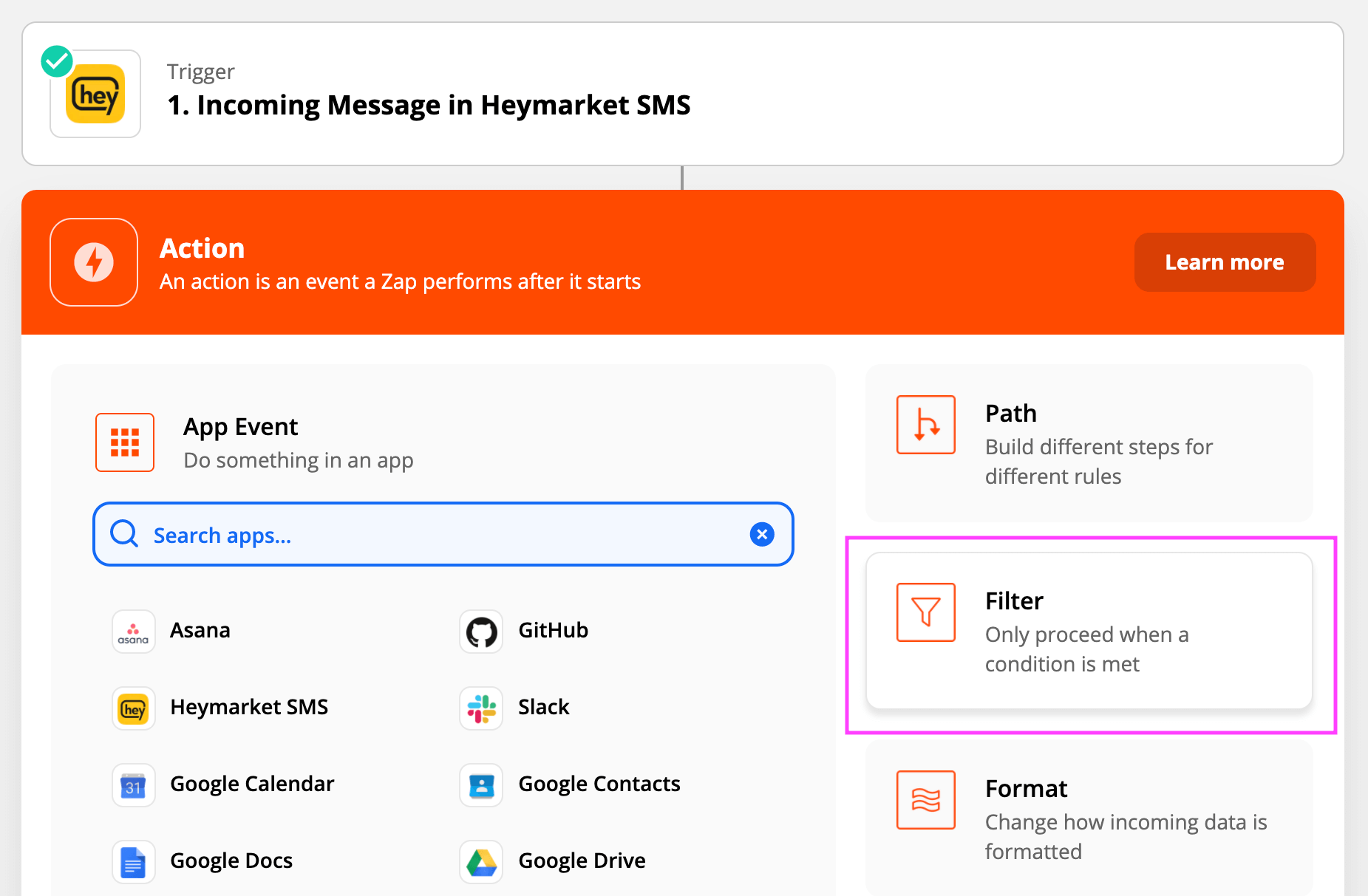
Task: Click the Filter funnel icon
Action: pos(926,612)
